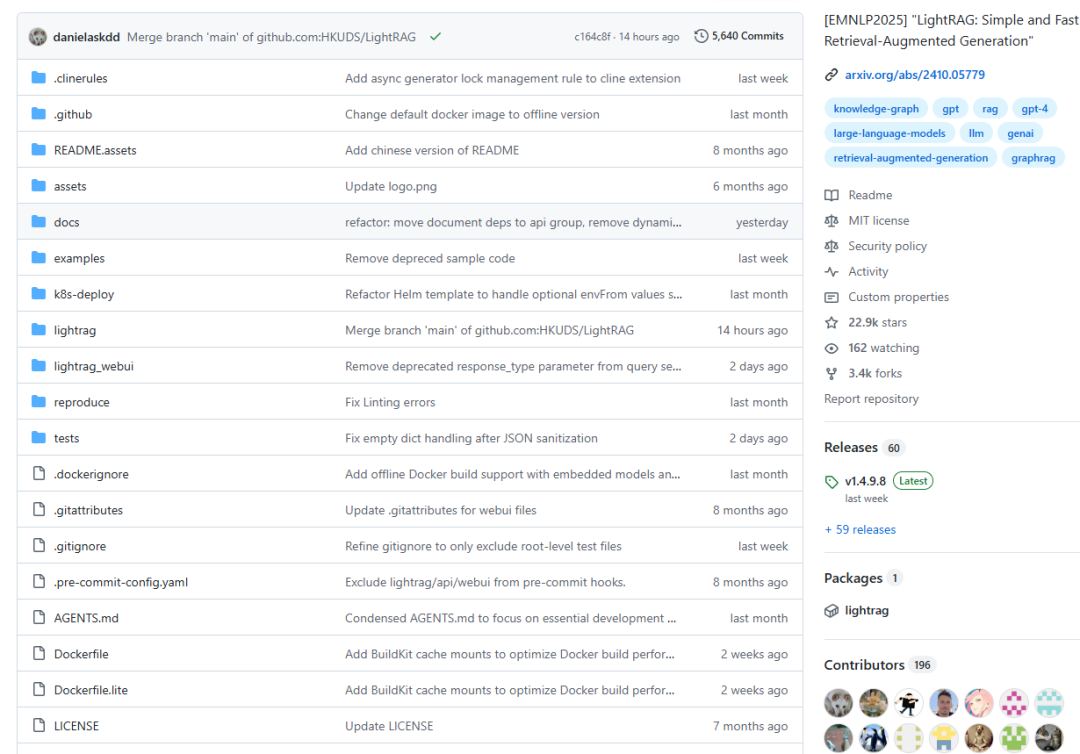Click the lightrag_webui folder icon

[x=39, y=366]
